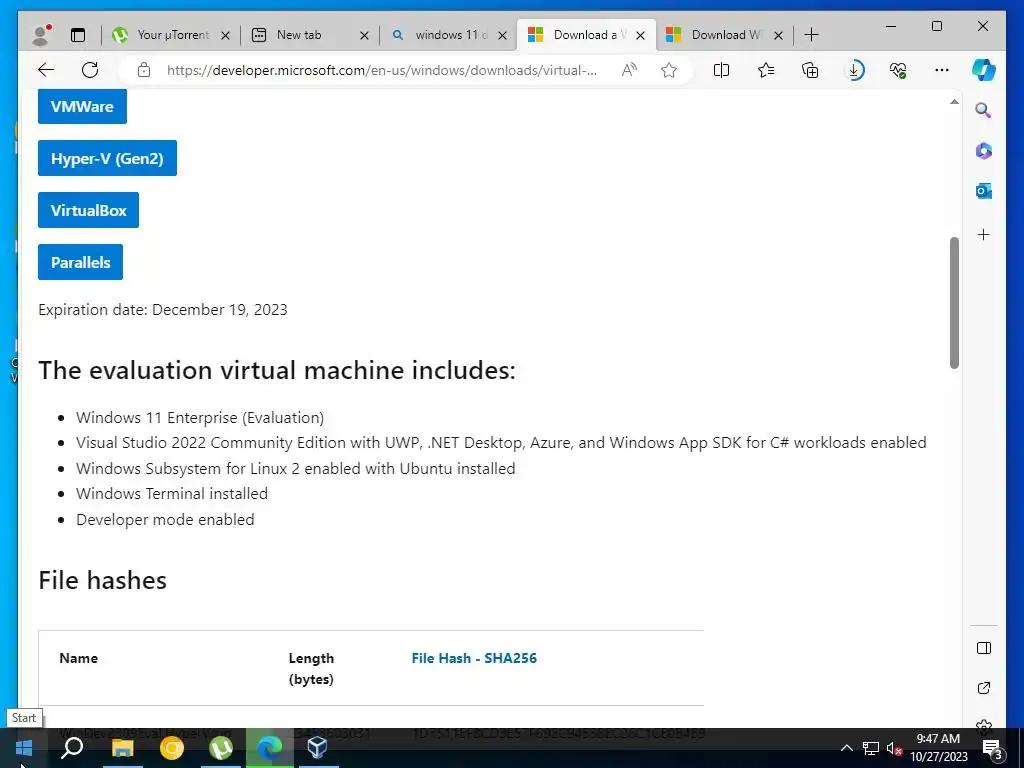The image size is (1024, 768).
Task: Click 'Developer mode enabled' list item
Action: (x=165, y=520)
